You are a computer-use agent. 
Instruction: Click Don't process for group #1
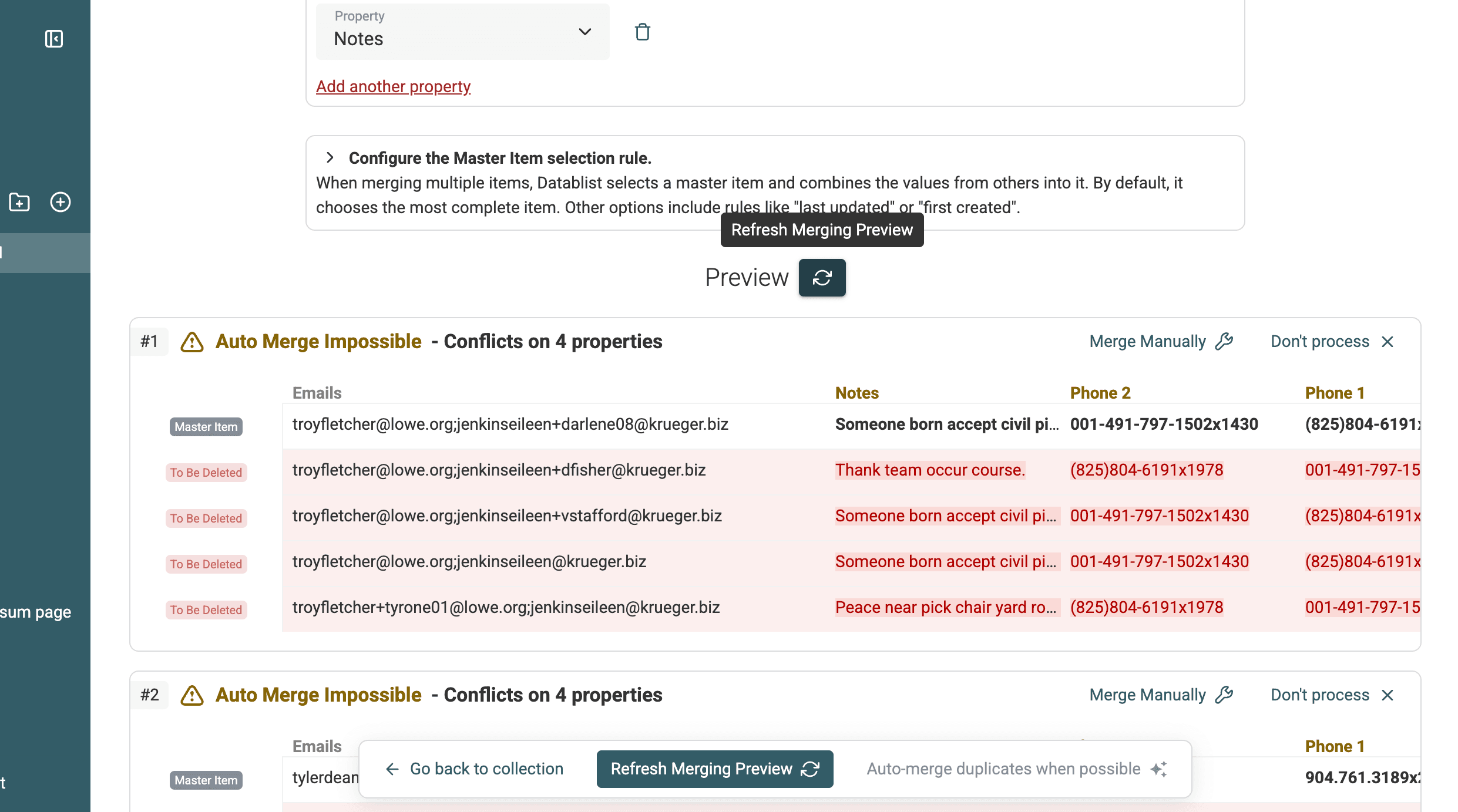1319,341
